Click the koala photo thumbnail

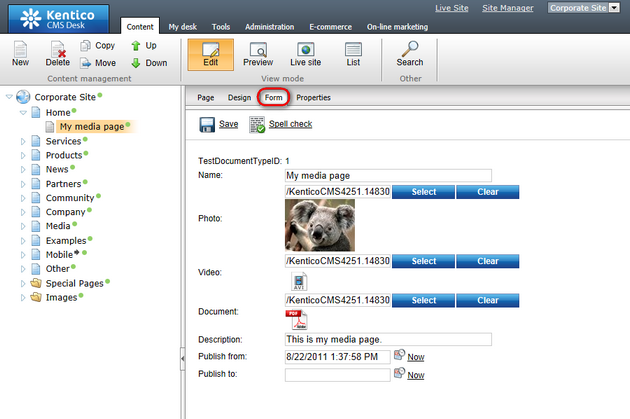point(320,225)
